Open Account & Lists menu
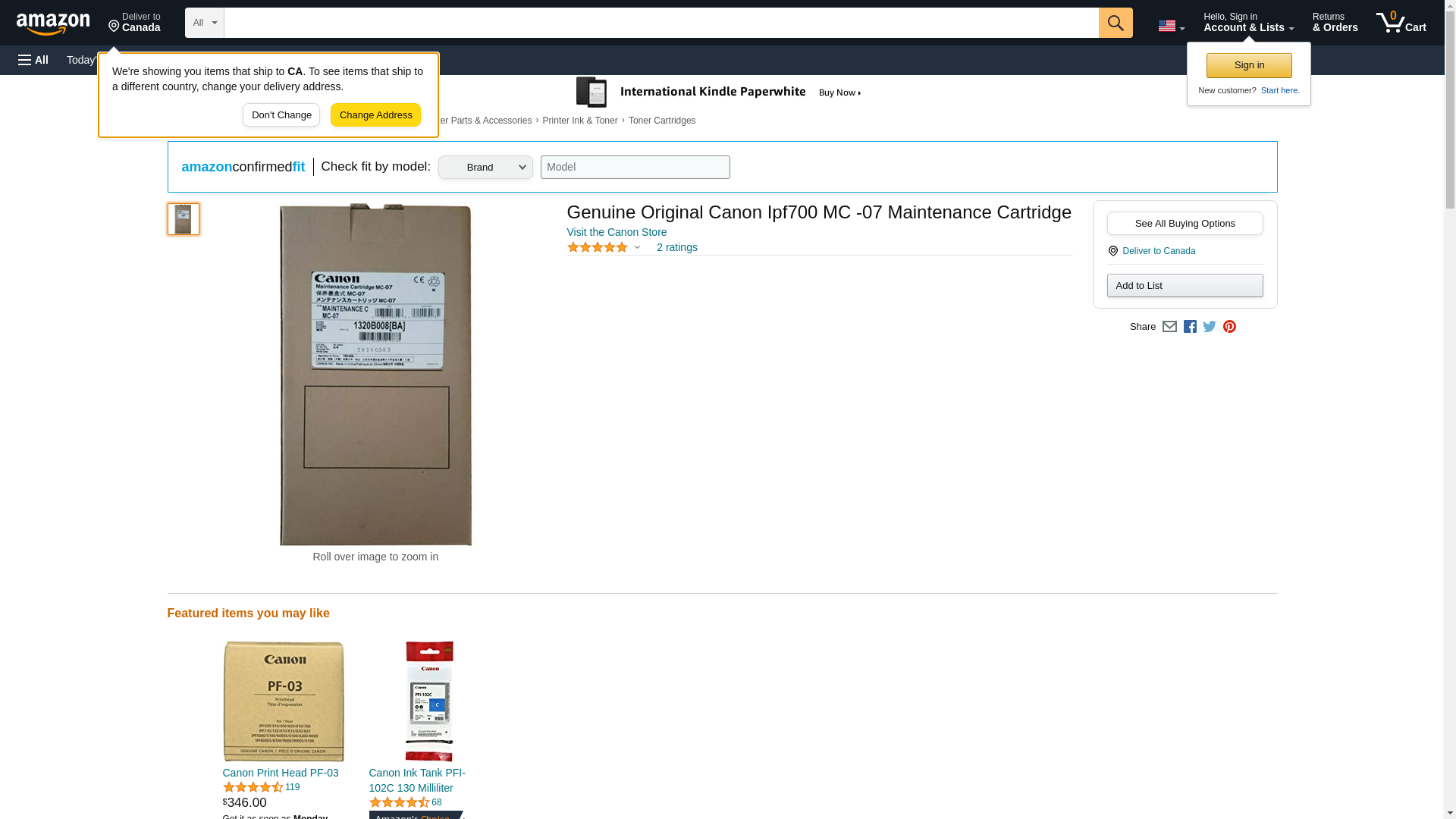Viewport: 1456px width, 819px height. 1248,23
